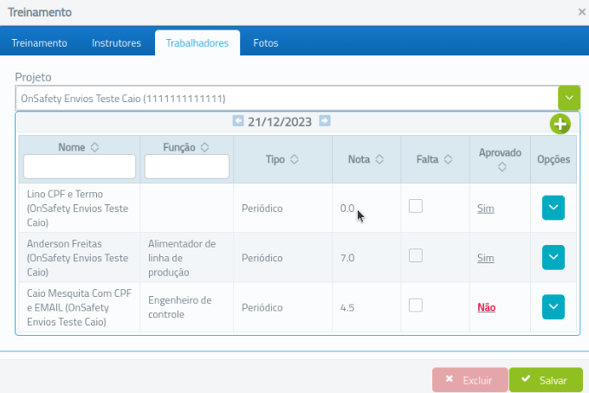Check Falta for Lino CPF e Termo
The height and width of the screenshot is (393, 589).
point(416,206)
